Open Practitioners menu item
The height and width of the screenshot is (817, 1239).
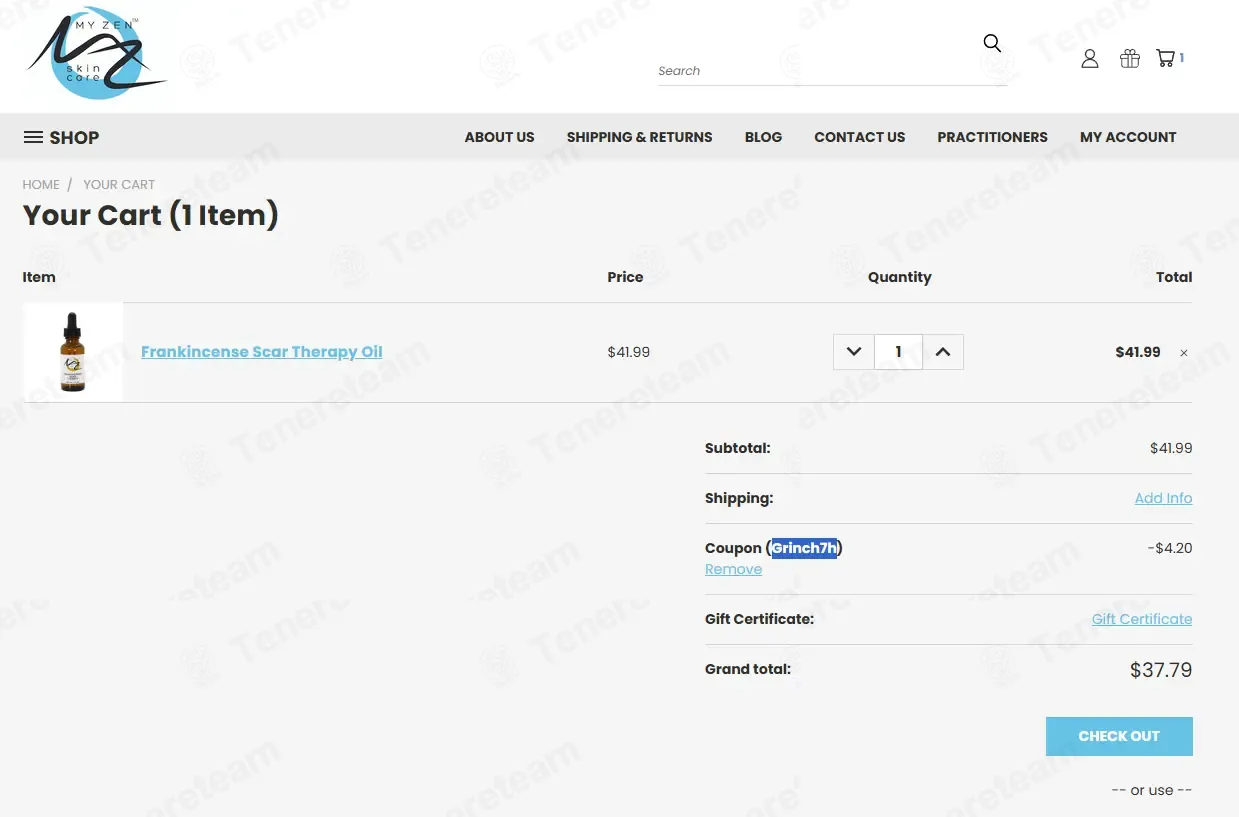pyautogui.click(x=992, y=137)
